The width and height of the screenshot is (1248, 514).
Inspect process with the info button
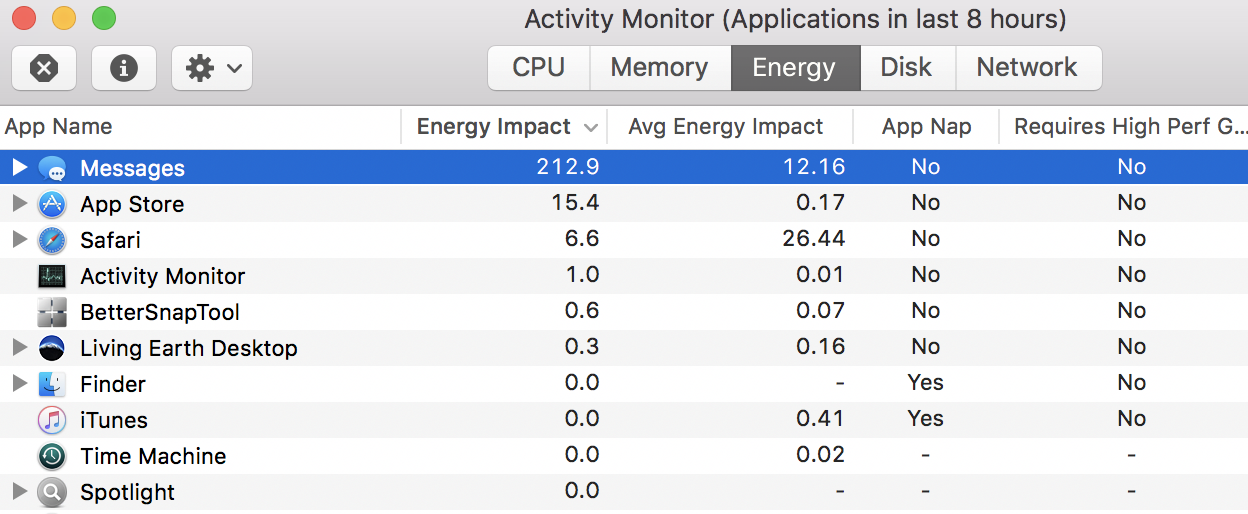pos(124,68)
